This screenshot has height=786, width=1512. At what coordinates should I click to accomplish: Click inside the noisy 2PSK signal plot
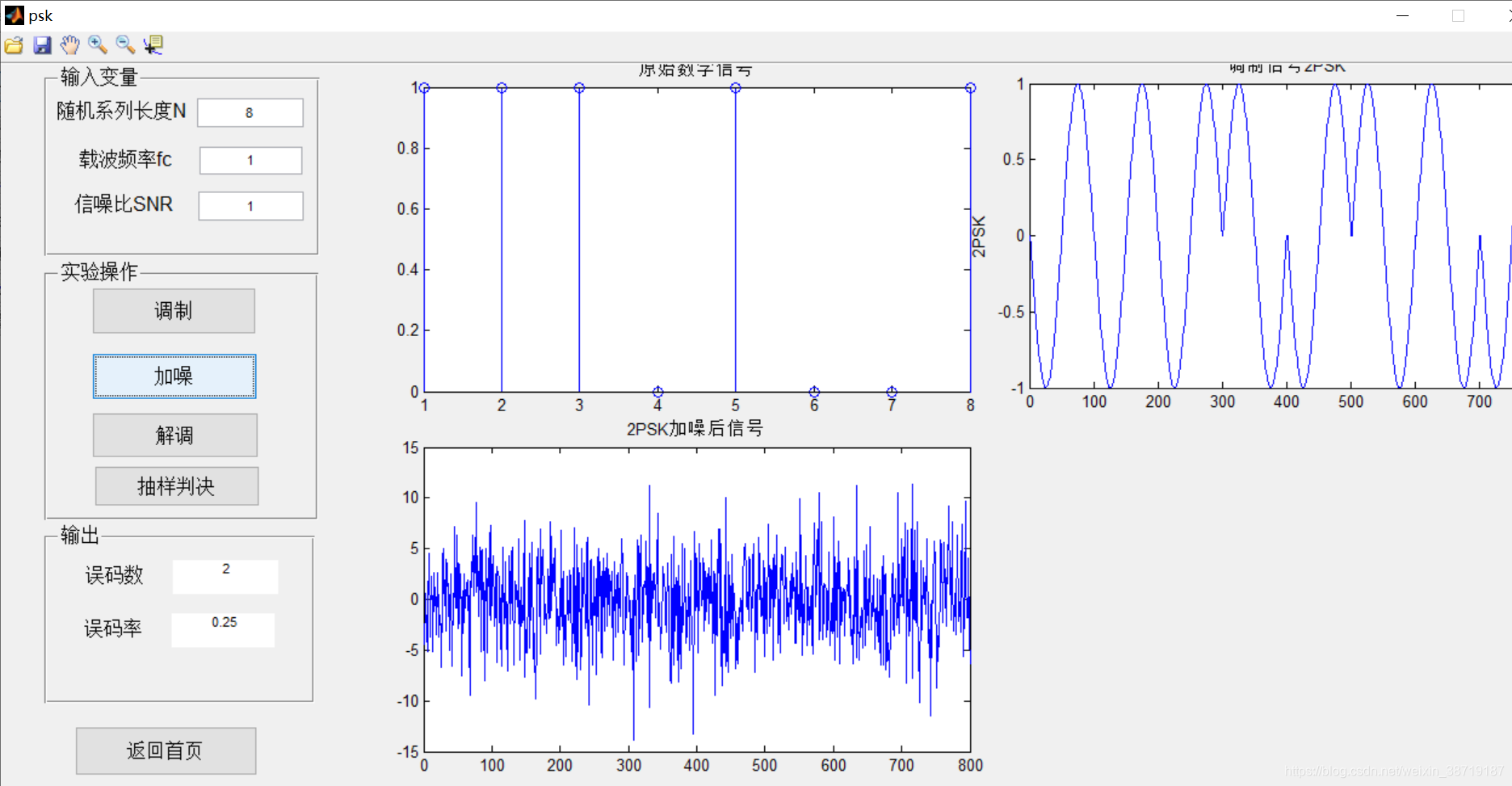click(697, 599)
